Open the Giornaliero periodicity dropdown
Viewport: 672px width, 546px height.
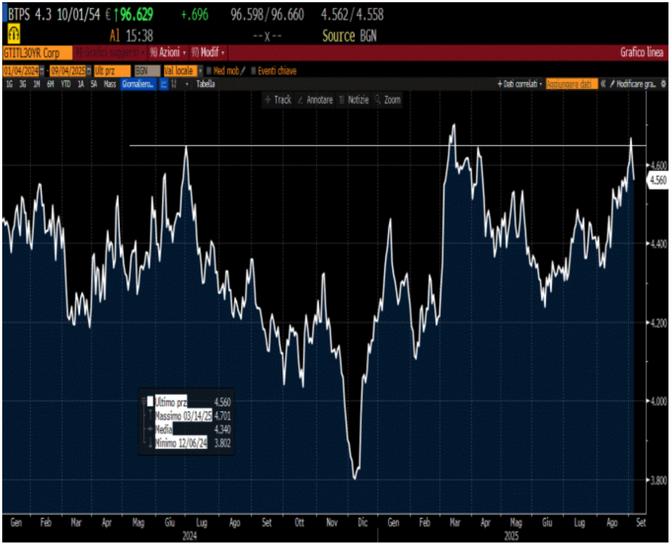(138, 85)
